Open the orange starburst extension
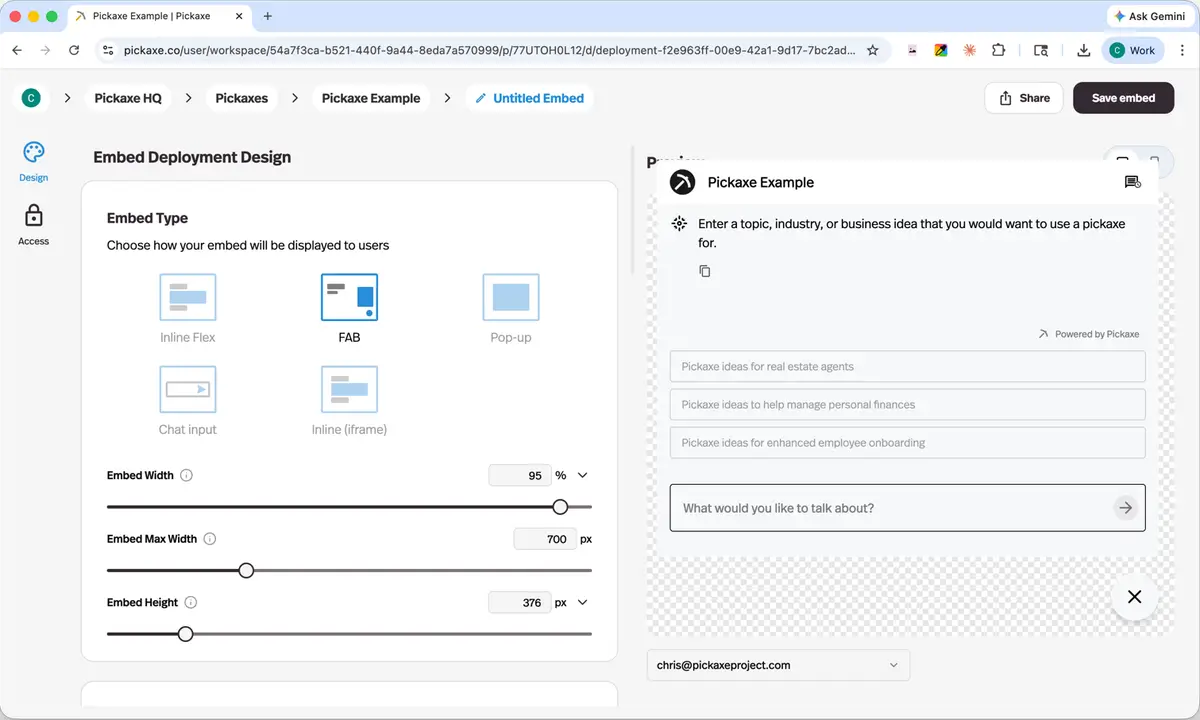This screenshot has height=720, width=1200. (x=969, y=50)
